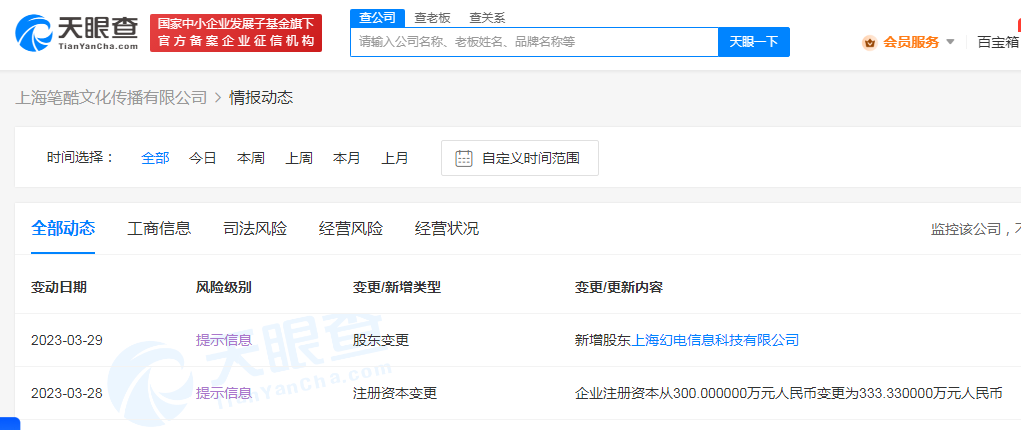The image size is (1021, 430).
Task: Select the 查老板 search tab
Action: pyautogui.click(x=432, y=18)
